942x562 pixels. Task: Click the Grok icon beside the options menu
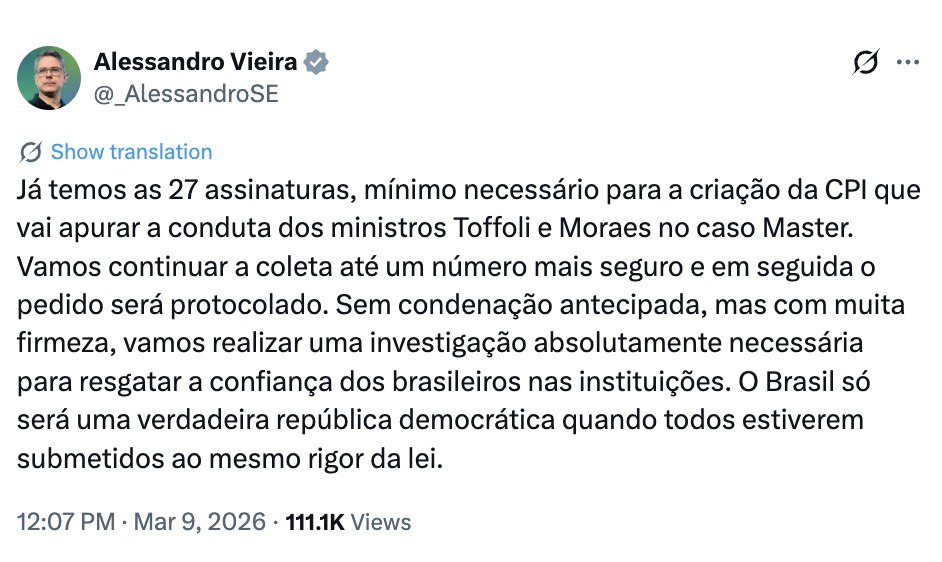[x=866, y=63]
